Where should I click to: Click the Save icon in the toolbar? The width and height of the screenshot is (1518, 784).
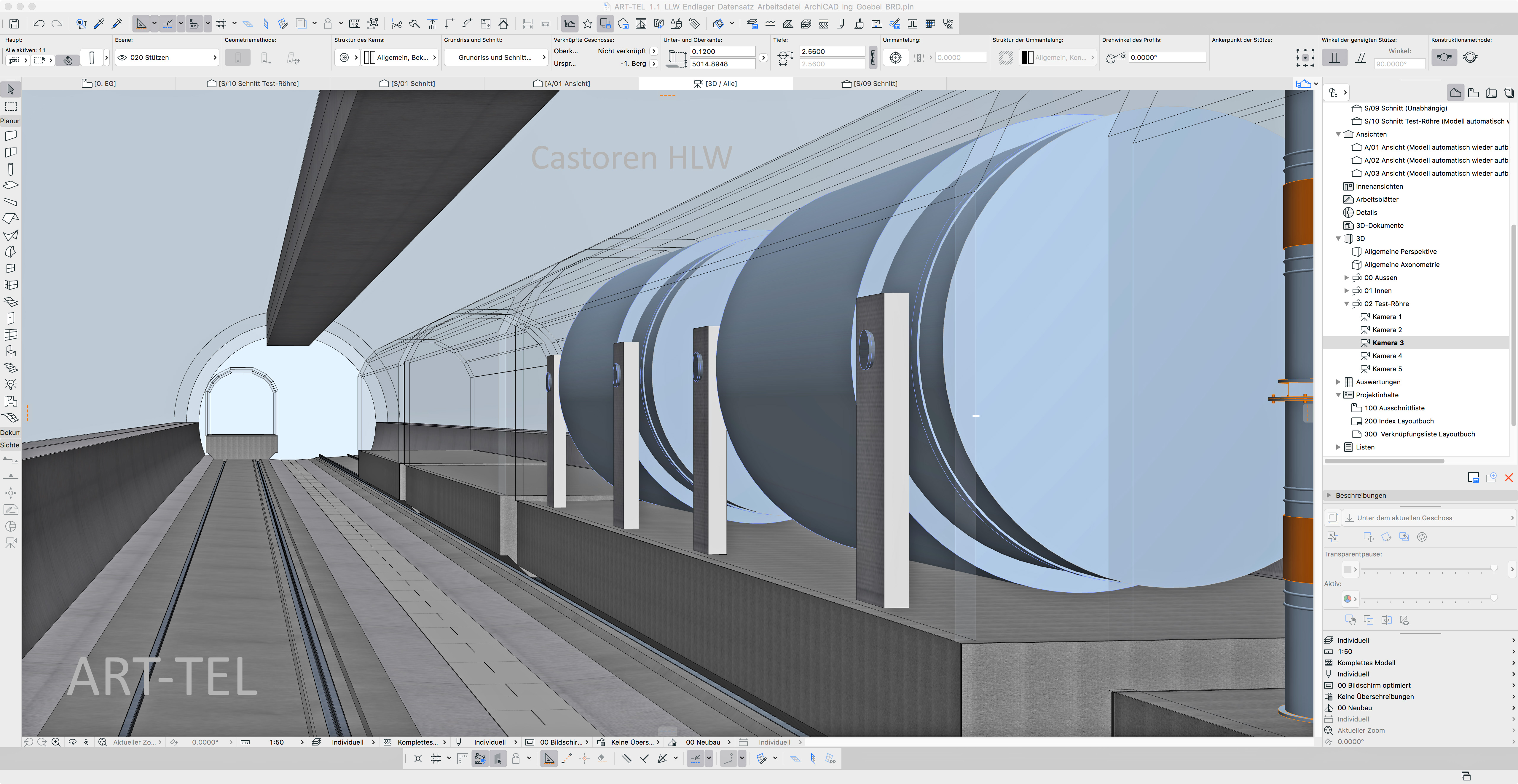[14, 24]
